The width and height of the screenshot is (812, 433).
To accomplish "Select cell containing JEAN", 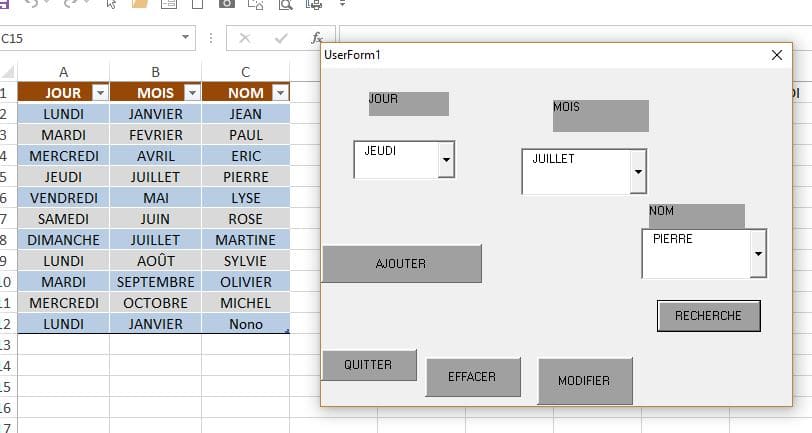I will (x=245, y=114).
